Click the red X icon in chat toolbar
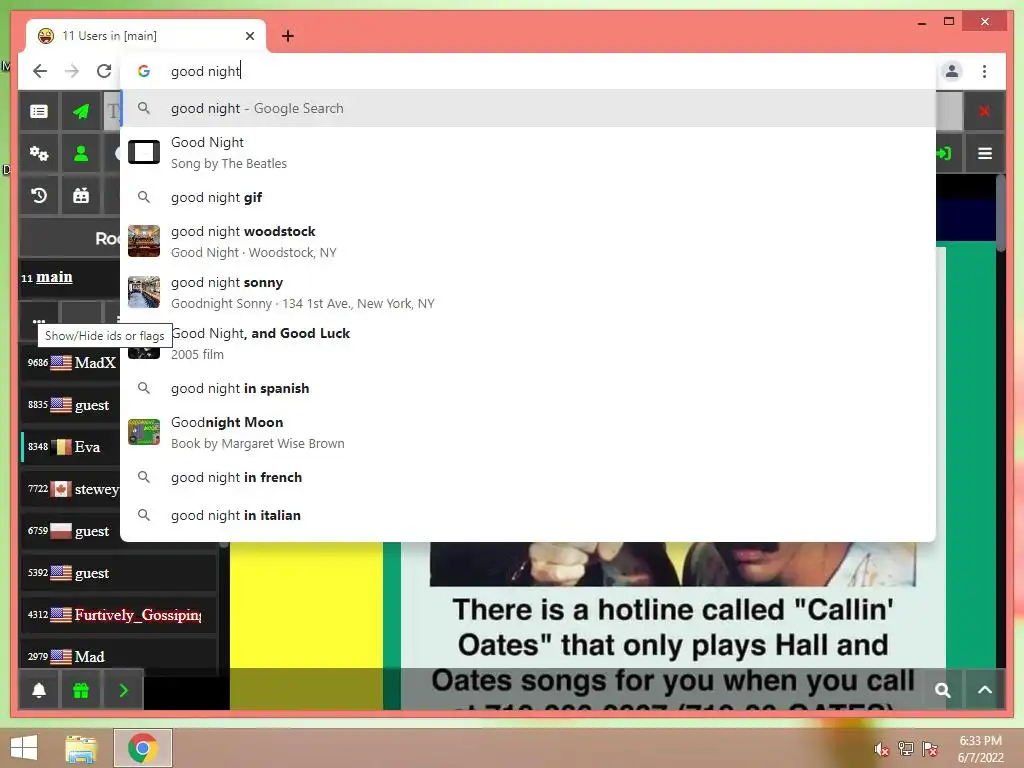Viewport: 1024px width, 768px height. tap(984, 112)
